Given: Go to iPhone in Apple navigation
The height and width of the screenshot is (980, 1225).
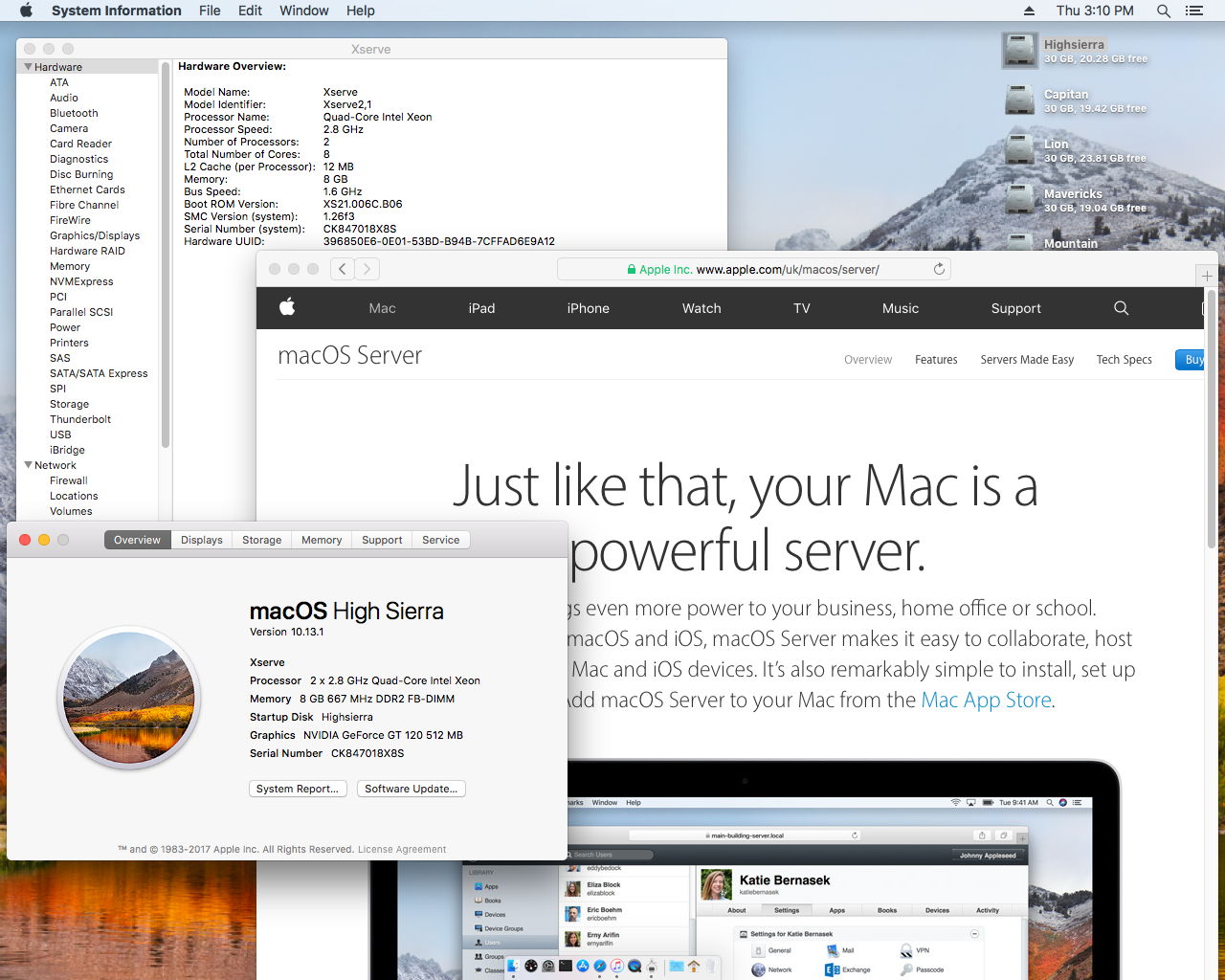Looking at the screenshot, I should [x=589, y=308].
